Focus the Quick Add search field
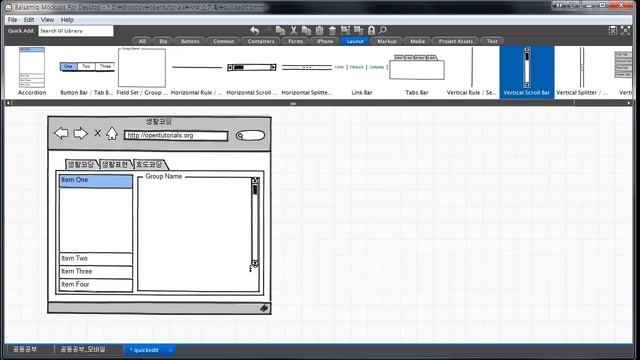Image resolution: width=640 pixels, height=360 pixels. point(76,31)
